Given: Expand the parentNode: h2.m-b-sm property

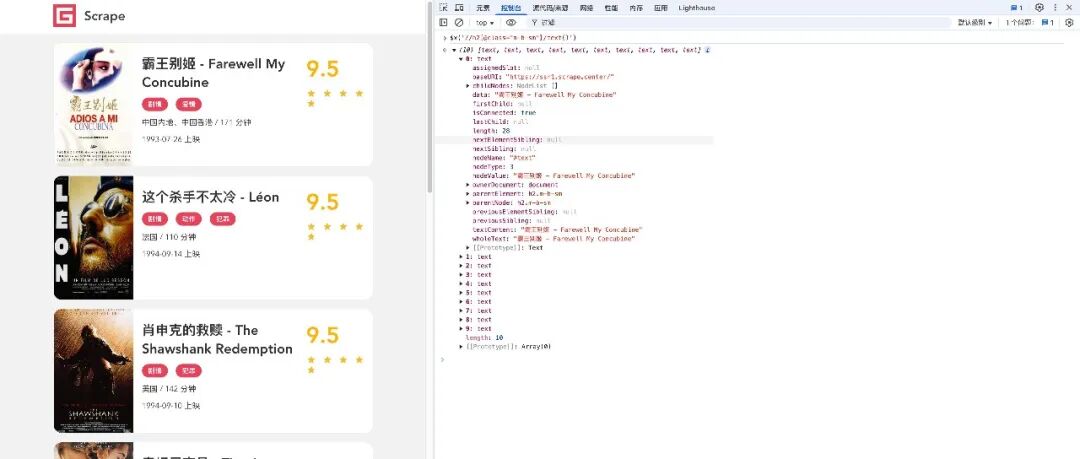Looking at the screenshot, I should pos(468,203).
